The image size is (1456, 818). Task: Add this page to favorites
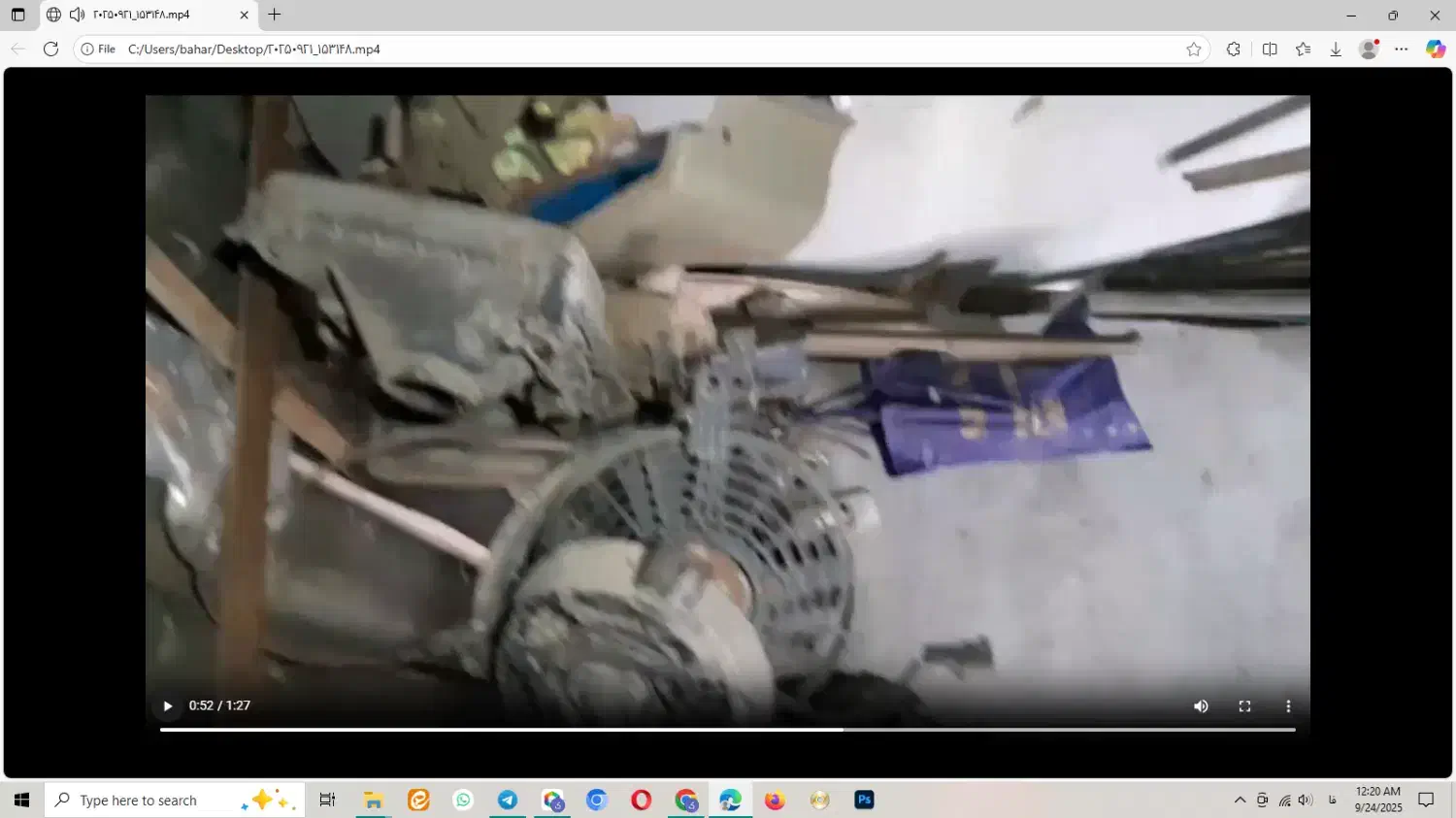(1194, 49)
